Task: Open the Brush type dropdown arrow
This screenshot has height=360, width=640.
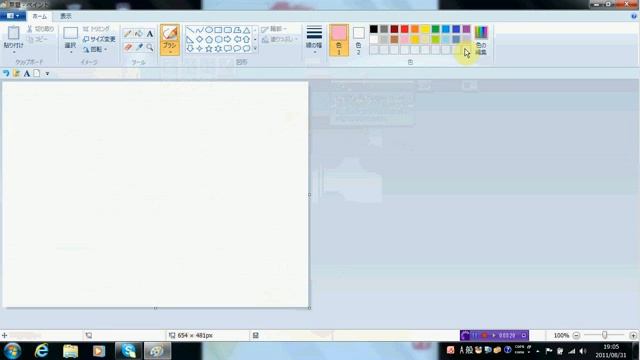Action: (170, 51)
